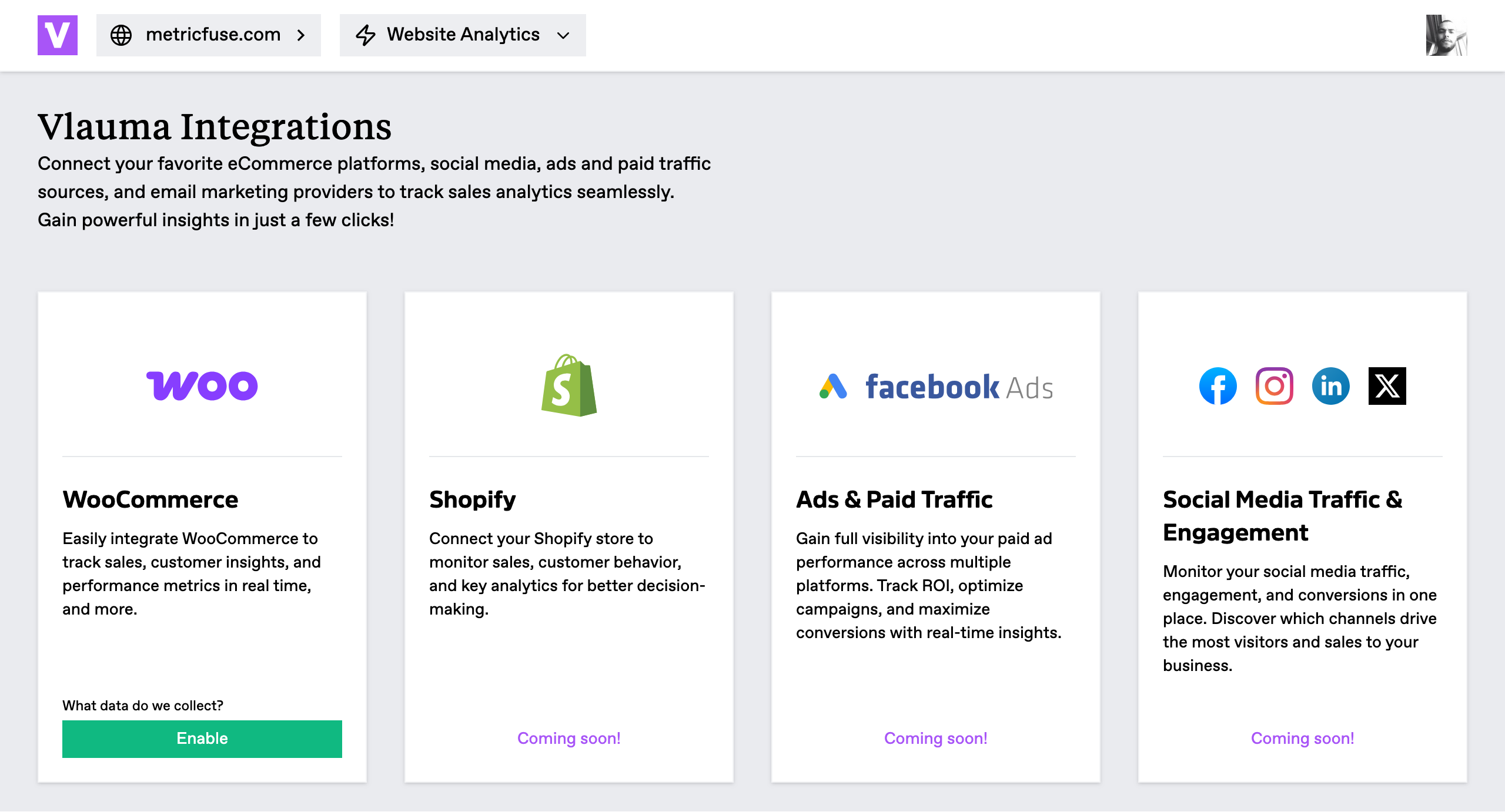Click the green Shopify bag logo
Image resolution: width=1505 pixels, height=812 pixels.
tap(569, 385)
